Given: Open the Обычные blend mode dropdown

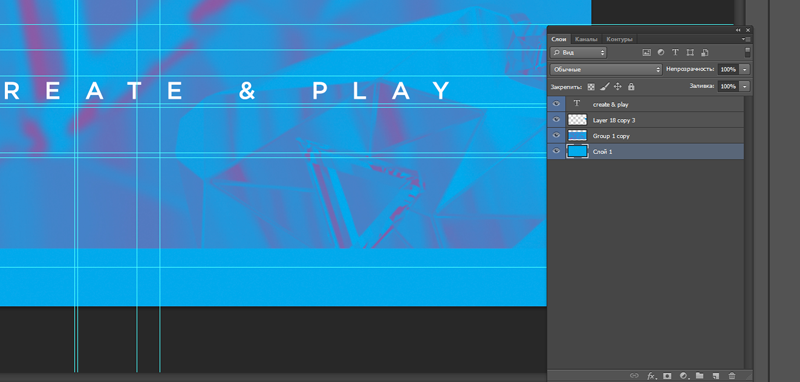Looking at the screenshot, I should tap(606, 69).
